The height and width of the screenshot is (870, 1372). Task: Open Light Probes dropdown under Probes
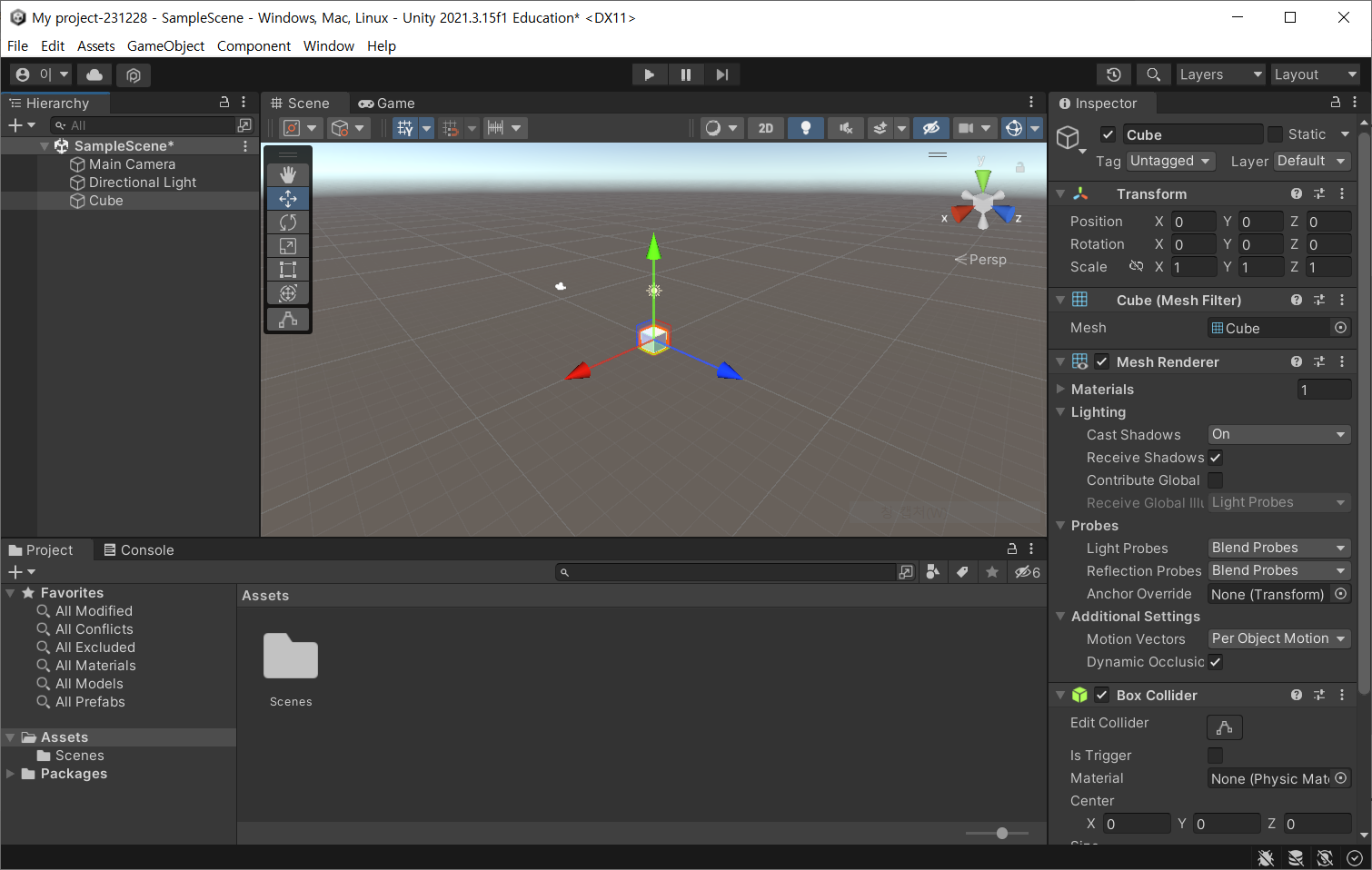(1279, 548)
